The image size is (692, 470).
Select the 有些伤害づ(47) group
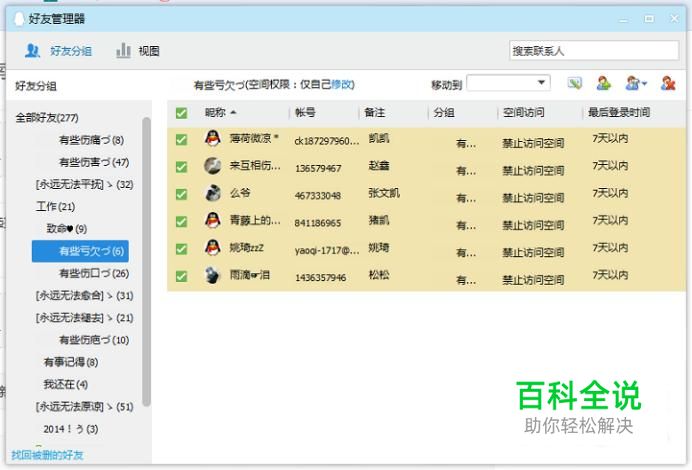click(x=94, y=162)
